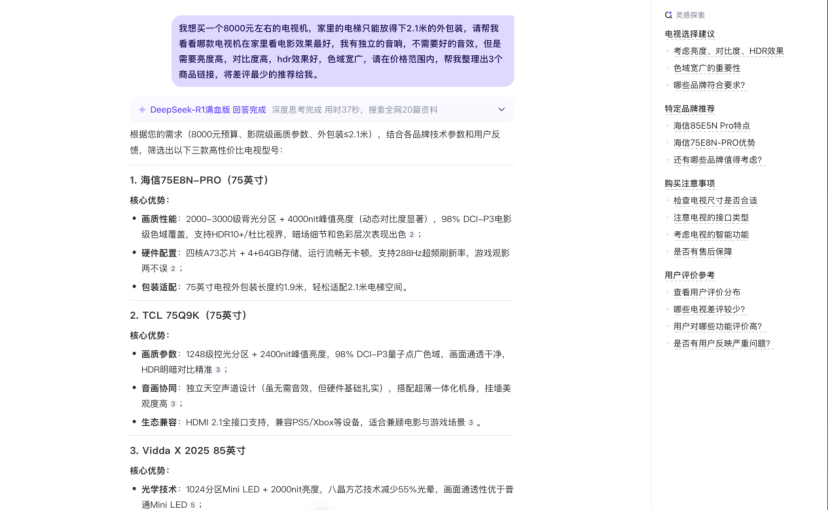Click the 灵感探索 icon in sidebar
The height and width of the screenshot is (510, 828).
[x=669, y=15]
